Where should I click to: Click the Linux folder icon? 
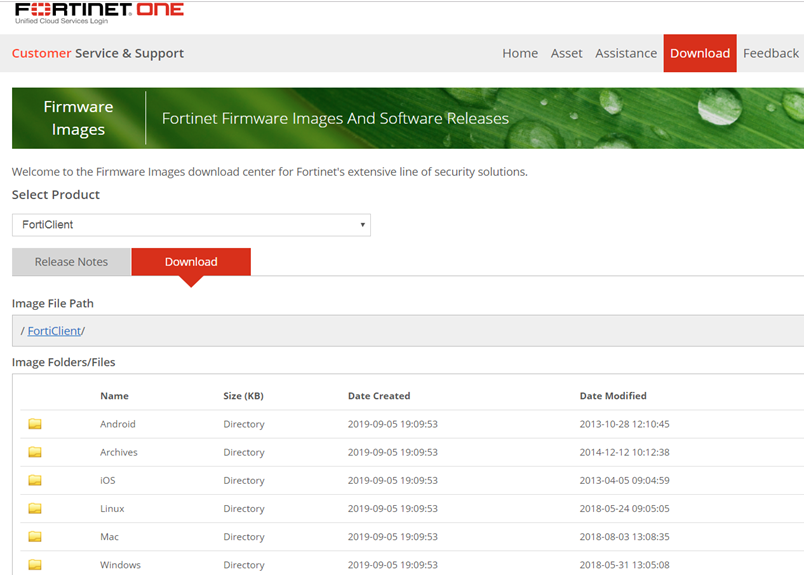click(35, 508)
